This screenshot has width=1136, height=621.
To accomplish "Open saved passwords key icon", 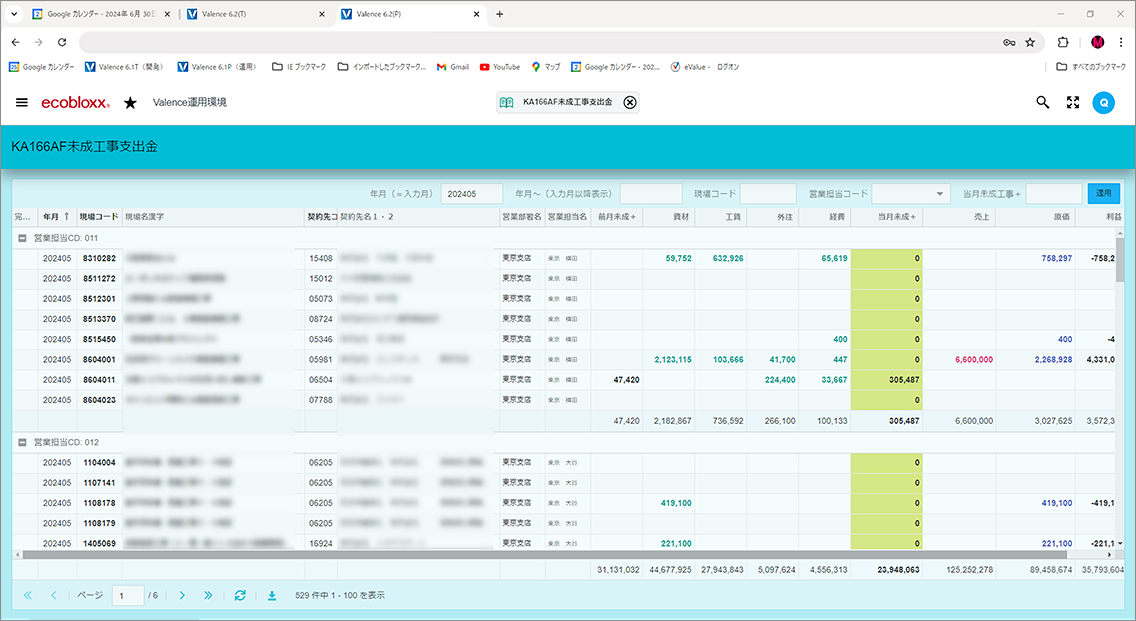I will tap(1008, 42).
